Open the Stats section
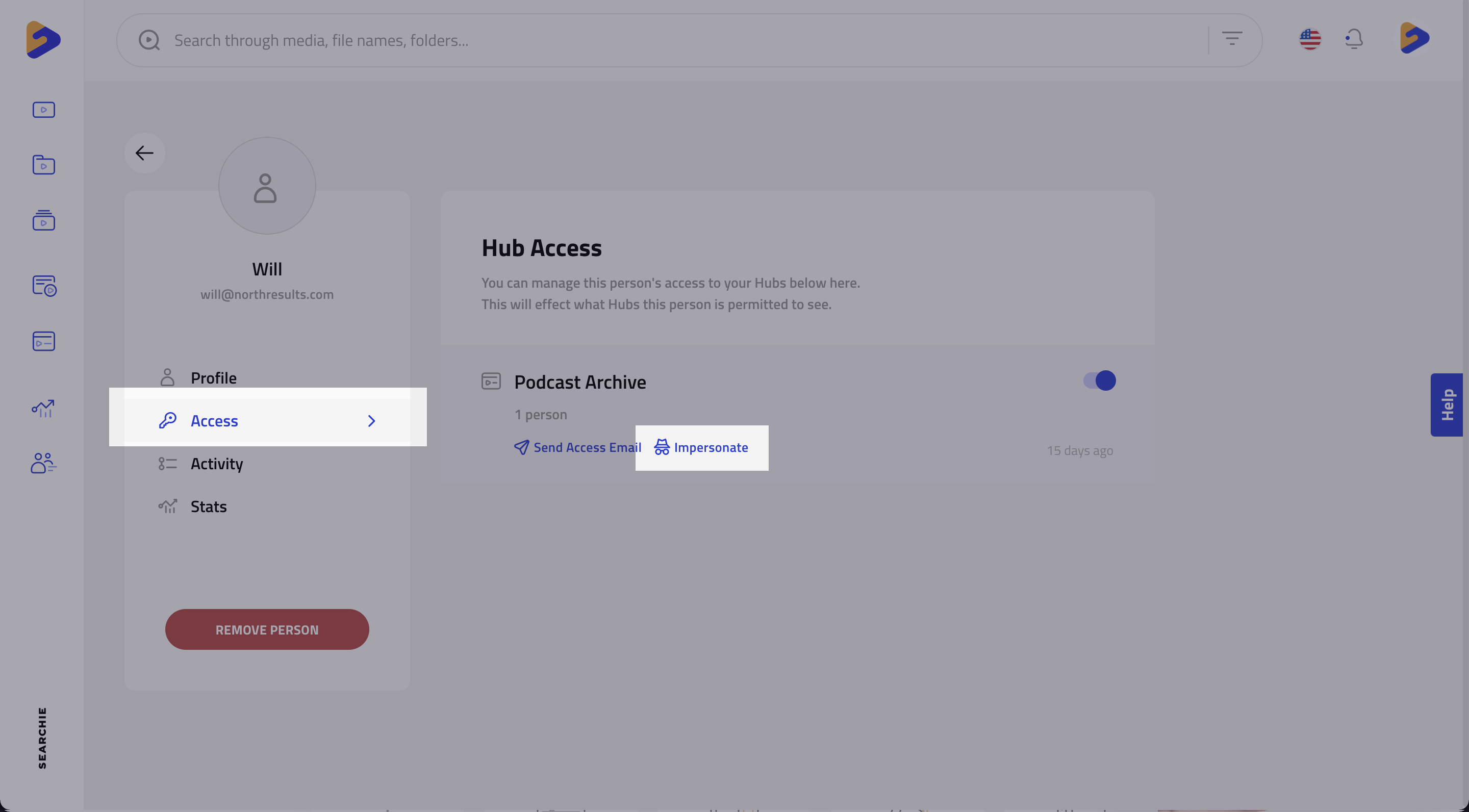 coord(208,506)
